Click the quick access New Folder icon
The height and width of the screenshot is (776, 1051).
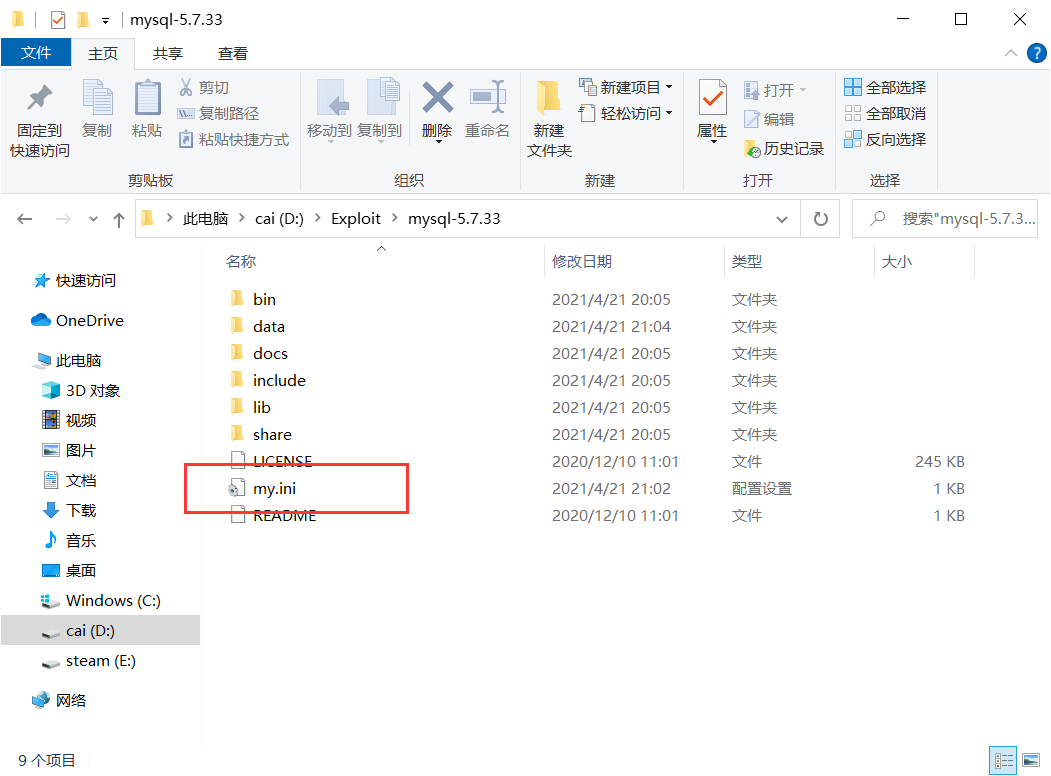[84, 20]
